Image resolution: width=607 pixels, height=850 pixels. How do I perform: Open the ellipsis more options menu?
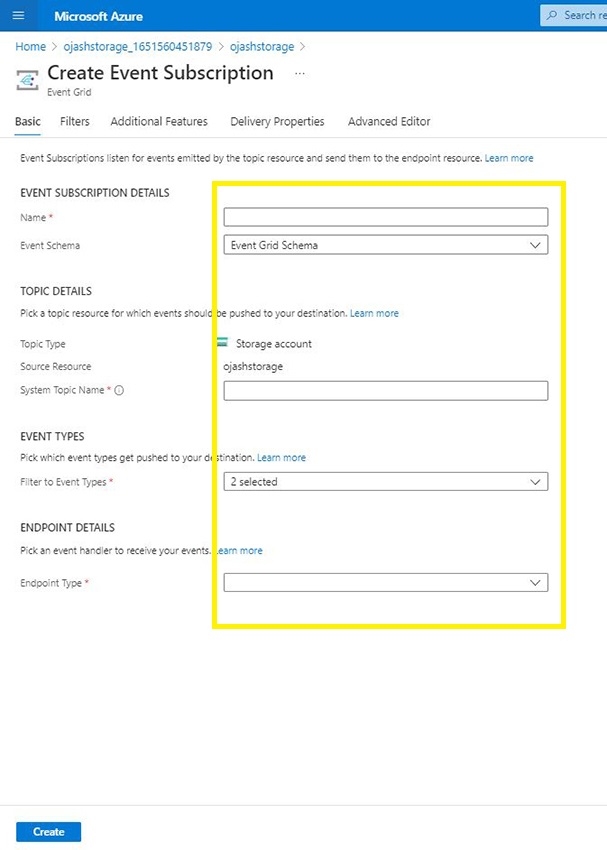point(300,74)
